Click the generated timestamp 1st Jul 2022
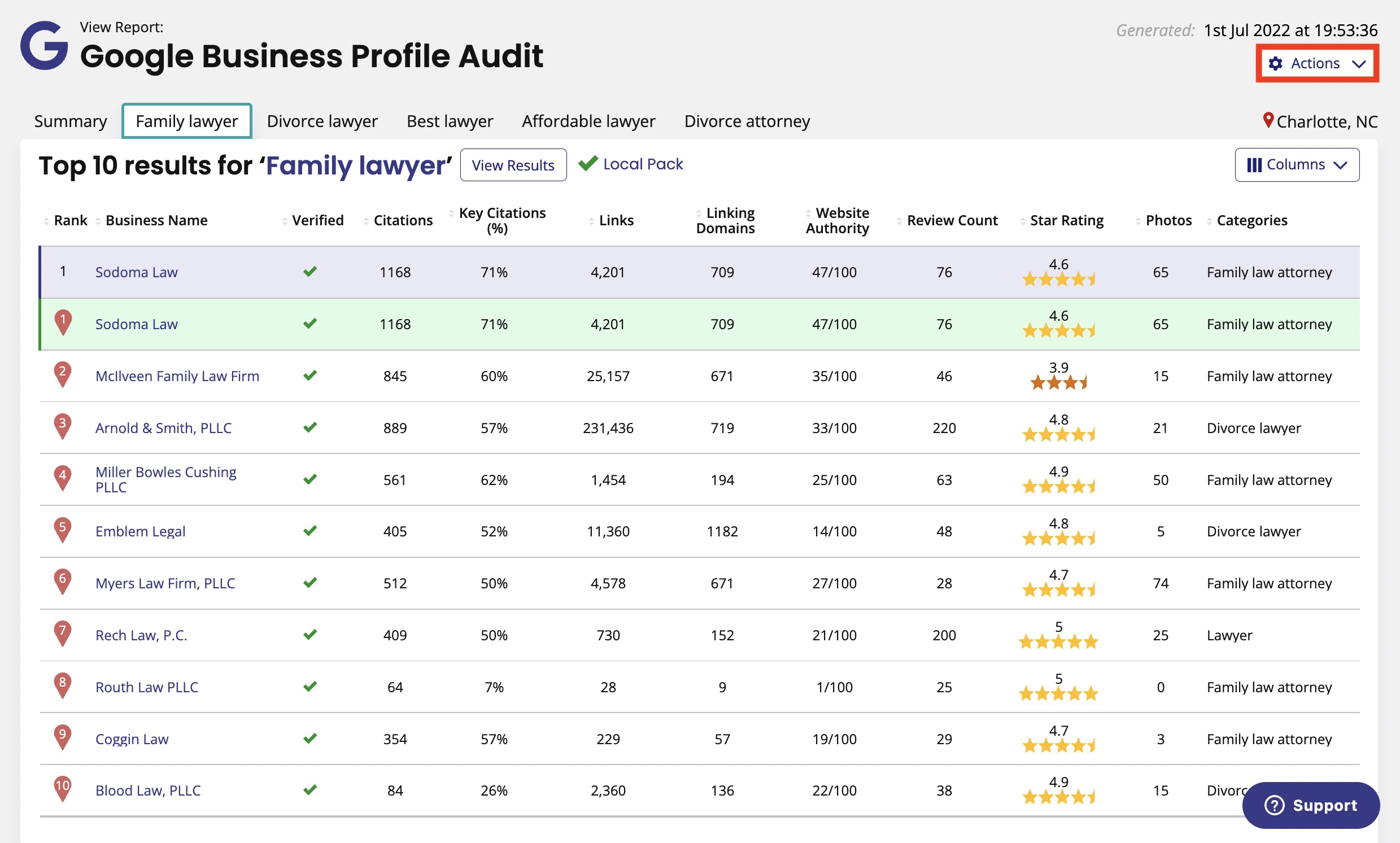The image size is (1400, 843). pyautogui.click(x=1290, y=30)
